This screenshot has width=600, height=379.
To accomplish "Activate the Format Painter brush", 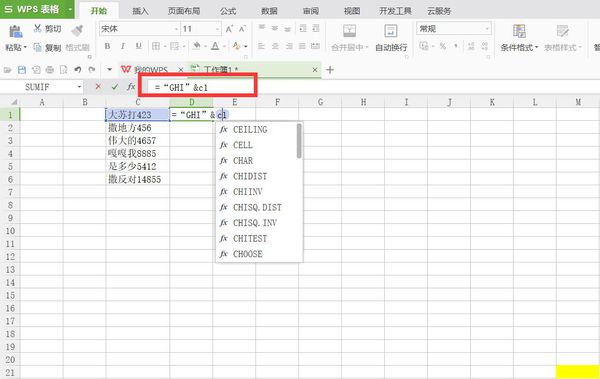I will [78, 30].
